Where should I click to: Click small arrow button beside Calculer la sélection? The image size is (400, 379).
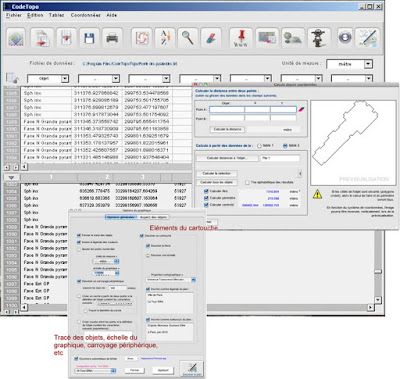pyautogui.click(x=300, y=173)
